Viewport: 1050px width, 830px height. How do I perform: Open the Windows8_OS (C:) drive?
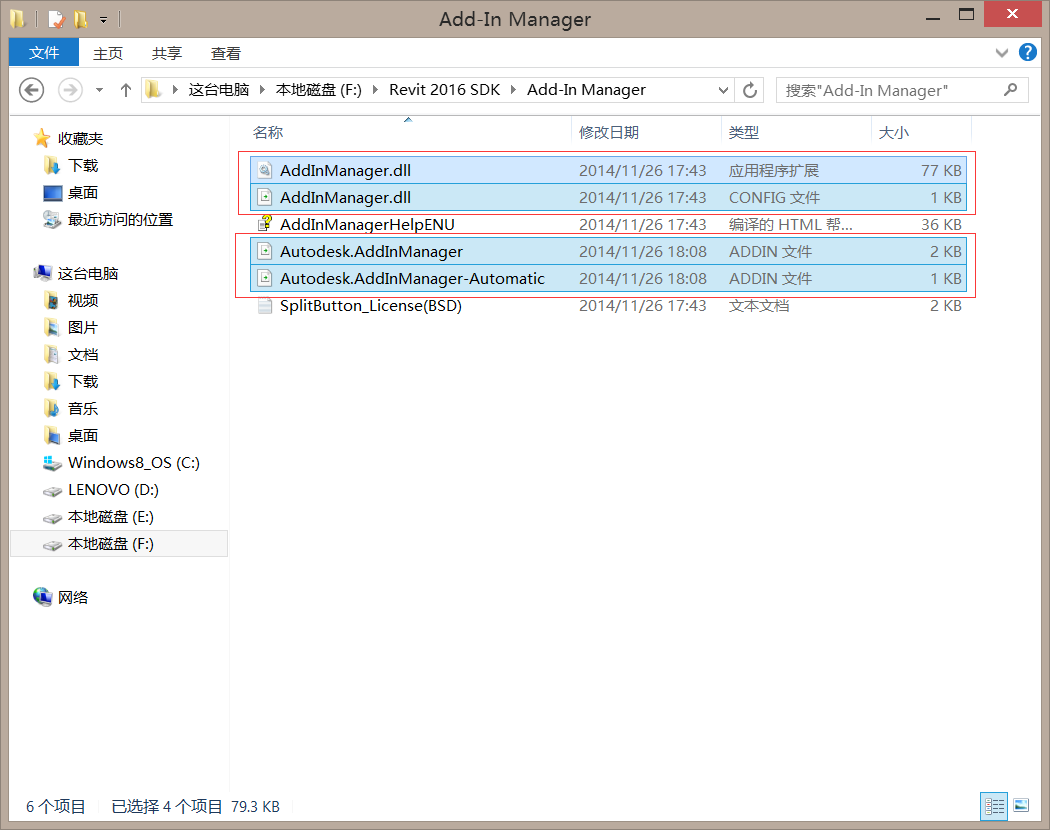click(133, 463)
